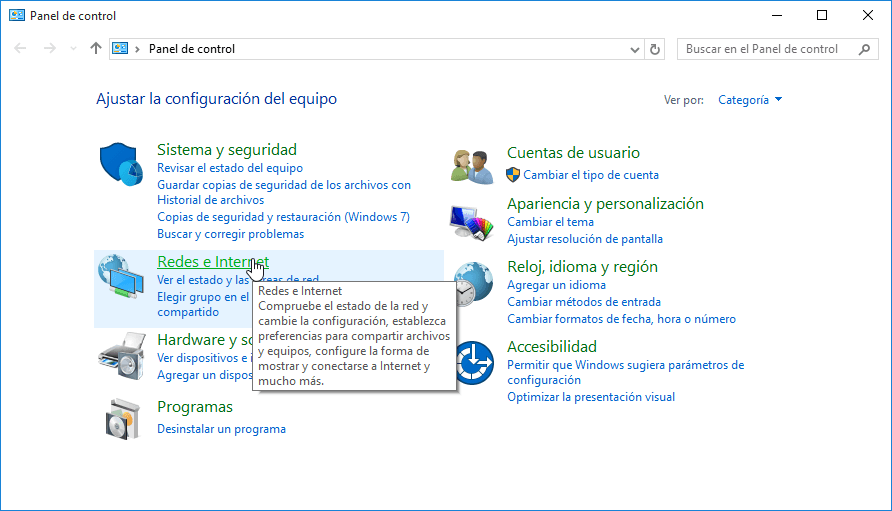
Task: Click Revisar el estado del equipo
Action: (x=230, y=168)
